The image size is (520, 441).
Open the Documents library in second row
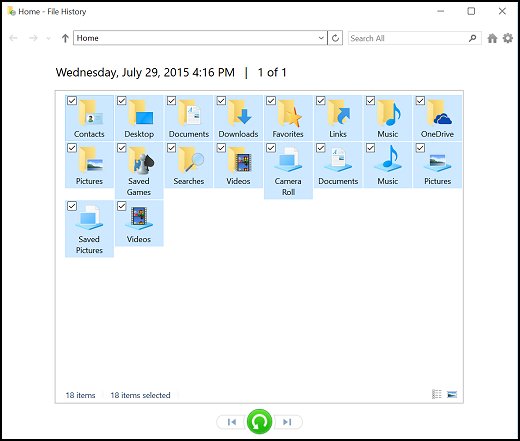338,160
